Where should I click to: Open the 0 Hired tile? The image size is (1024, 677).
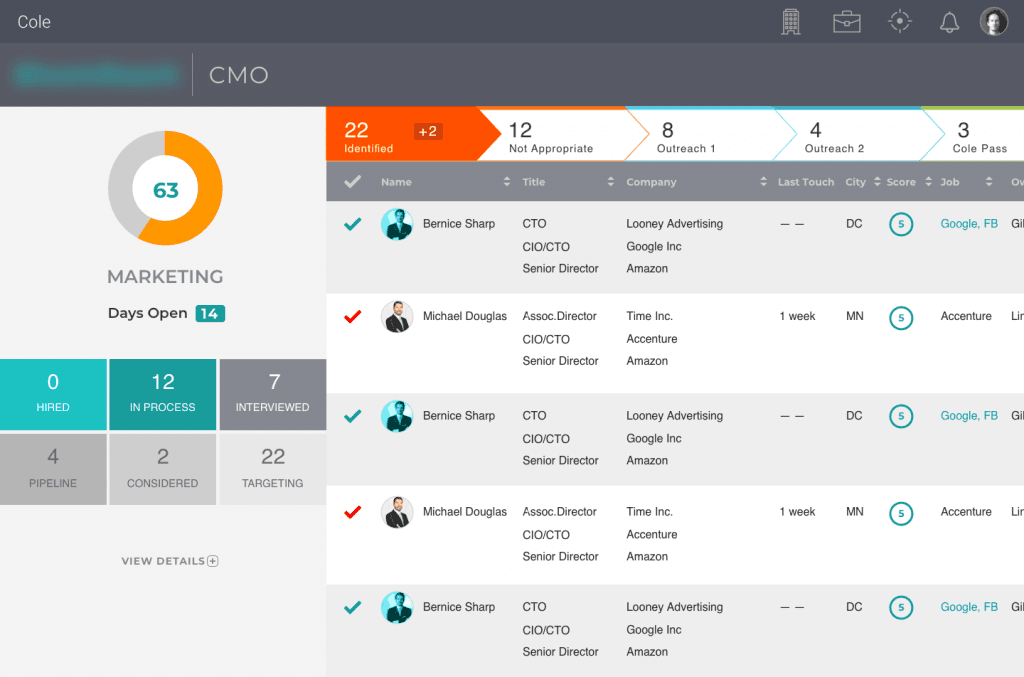click(53, 394)
